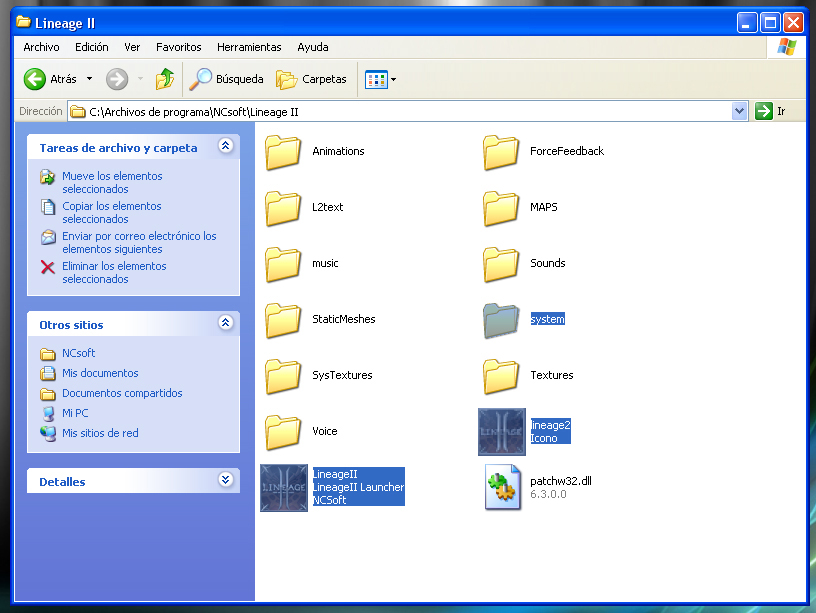Select the MAPS folder icon
Image resolution: width=816 pixels, height=613 pixels.
(x=501, y=208)
